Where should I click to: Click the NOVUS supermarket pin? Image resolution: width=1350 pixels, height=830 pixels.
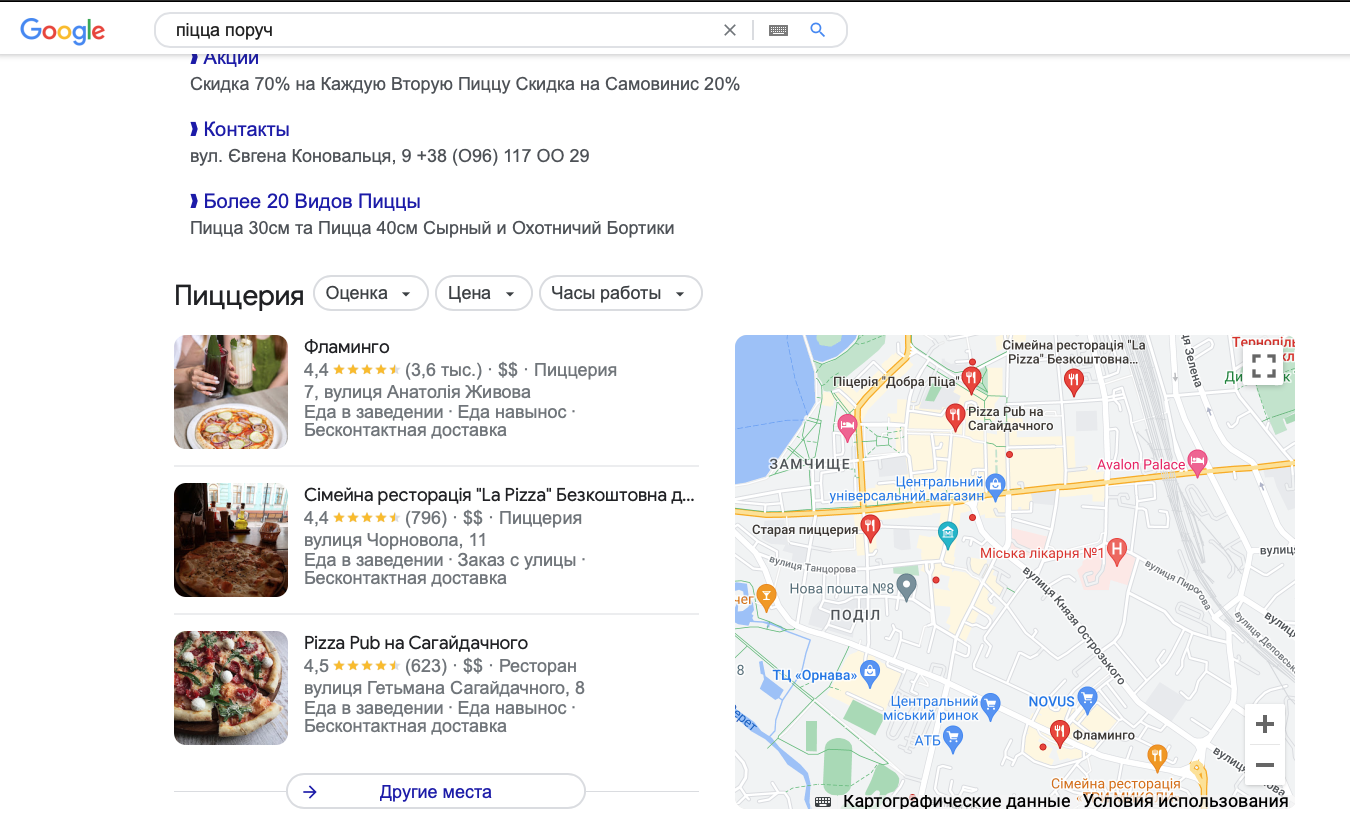[1088, 699]
